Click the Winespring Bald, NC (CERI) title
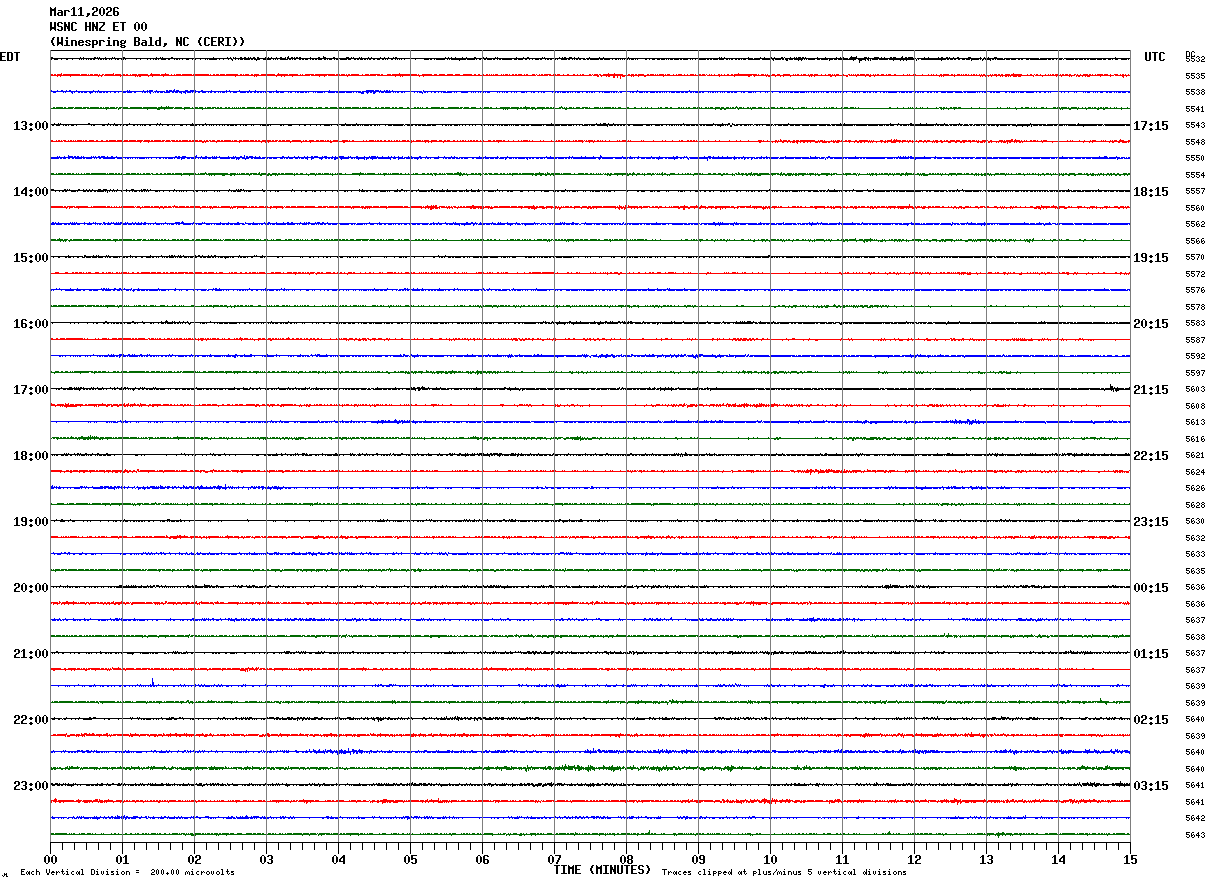 (x=147, y=42)
